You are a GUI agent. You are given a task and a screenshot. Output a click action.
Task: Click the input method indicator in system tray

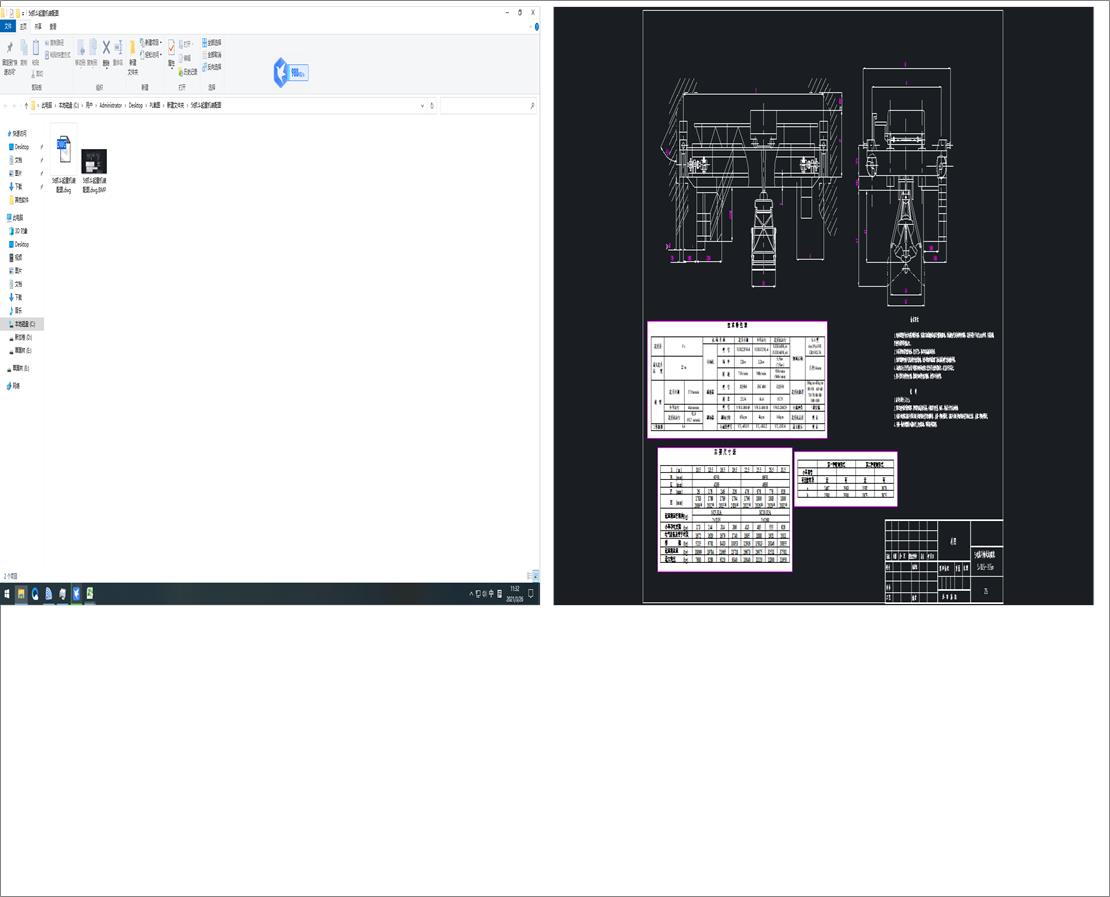pos(491,594)
